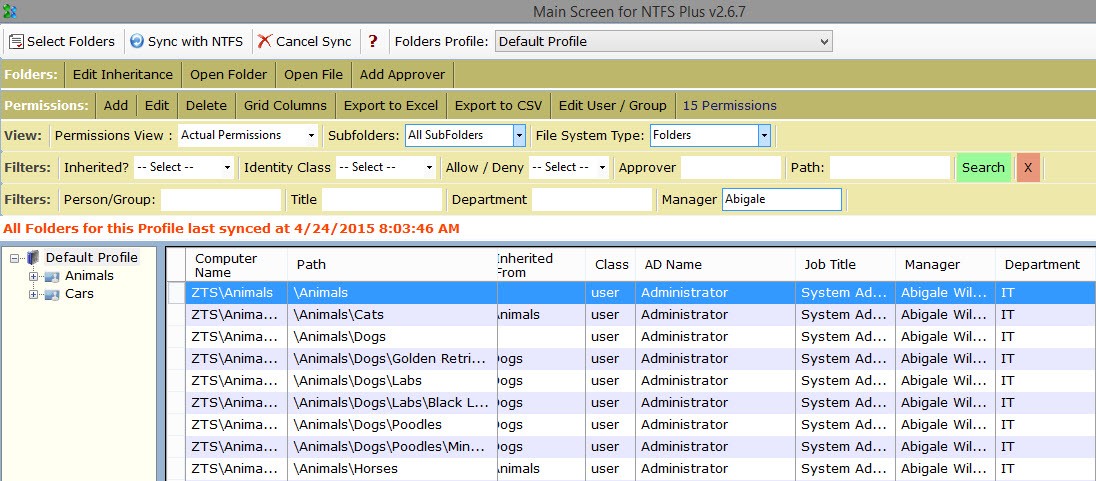Image resolution: width=1096 pixels, height=481 pixels.
Task: Click the Select Folders icon
Action: [x=16, y=41]
